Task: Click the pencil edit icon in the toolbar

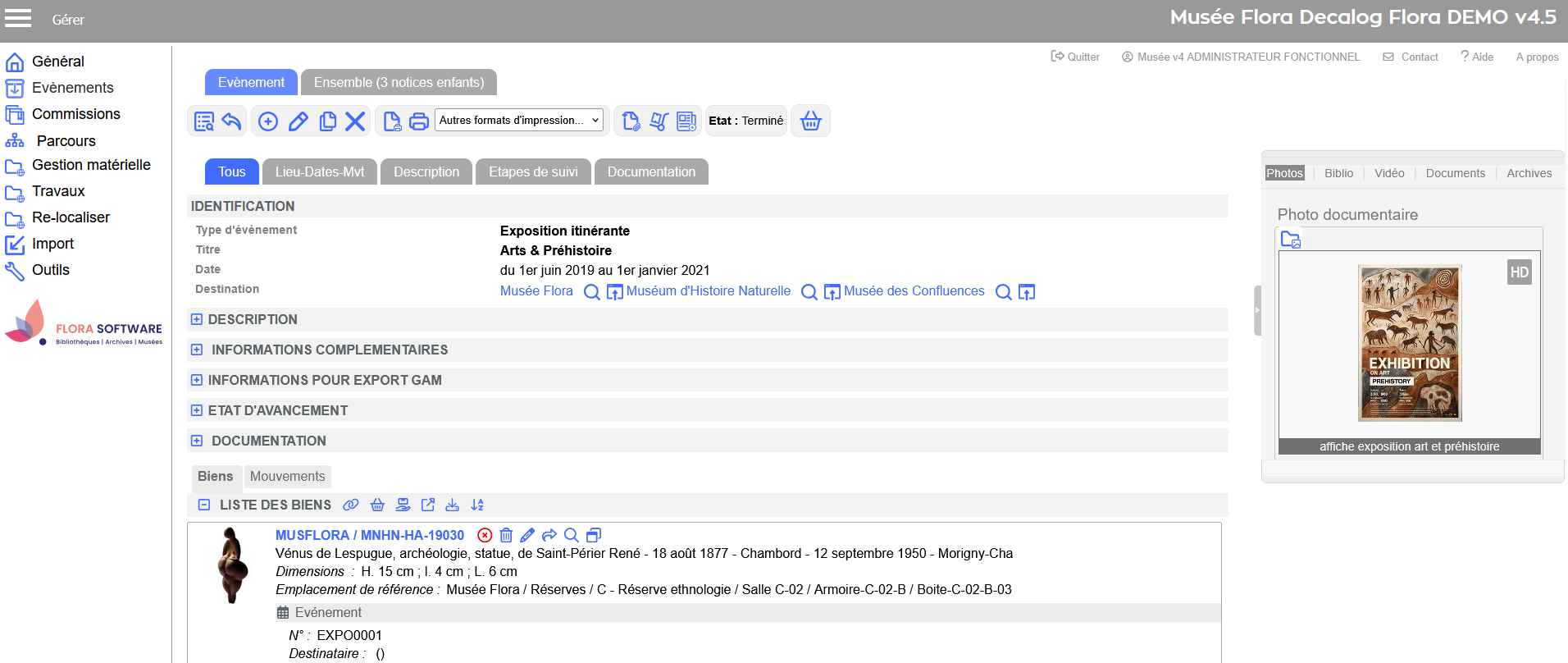Action: [298, 121]
